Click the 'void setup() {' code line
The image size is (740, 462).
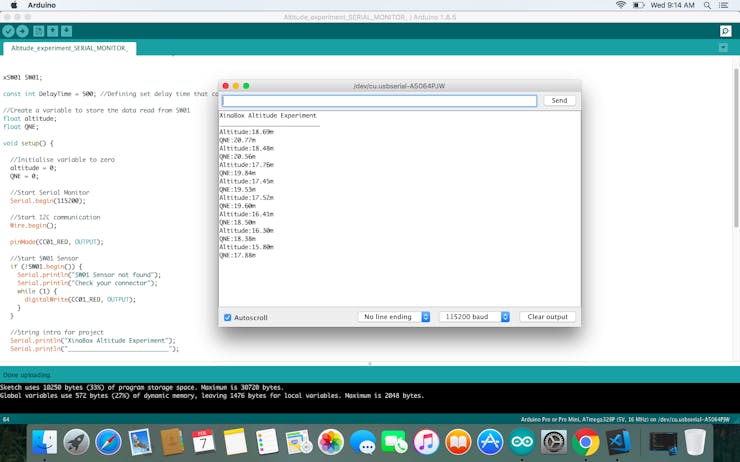pyautogui.click(x=28, y=143)
